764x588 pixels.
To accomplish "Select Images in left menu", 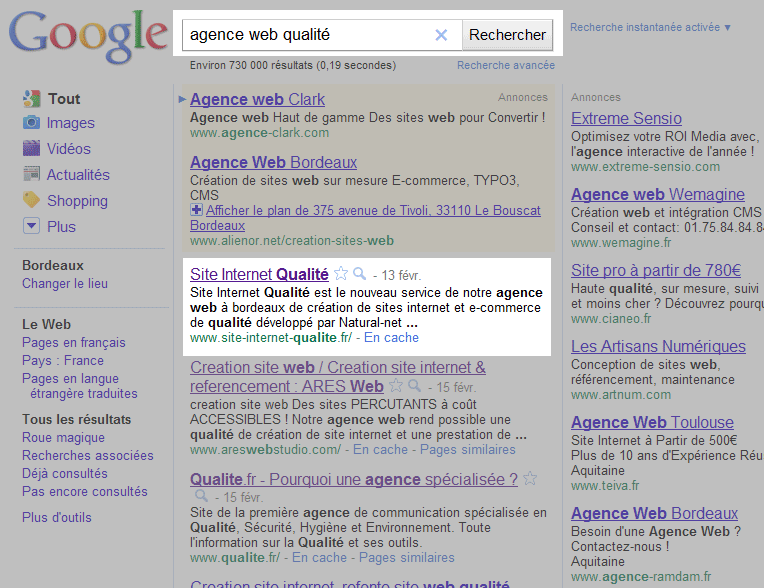I will click(71, 123).
